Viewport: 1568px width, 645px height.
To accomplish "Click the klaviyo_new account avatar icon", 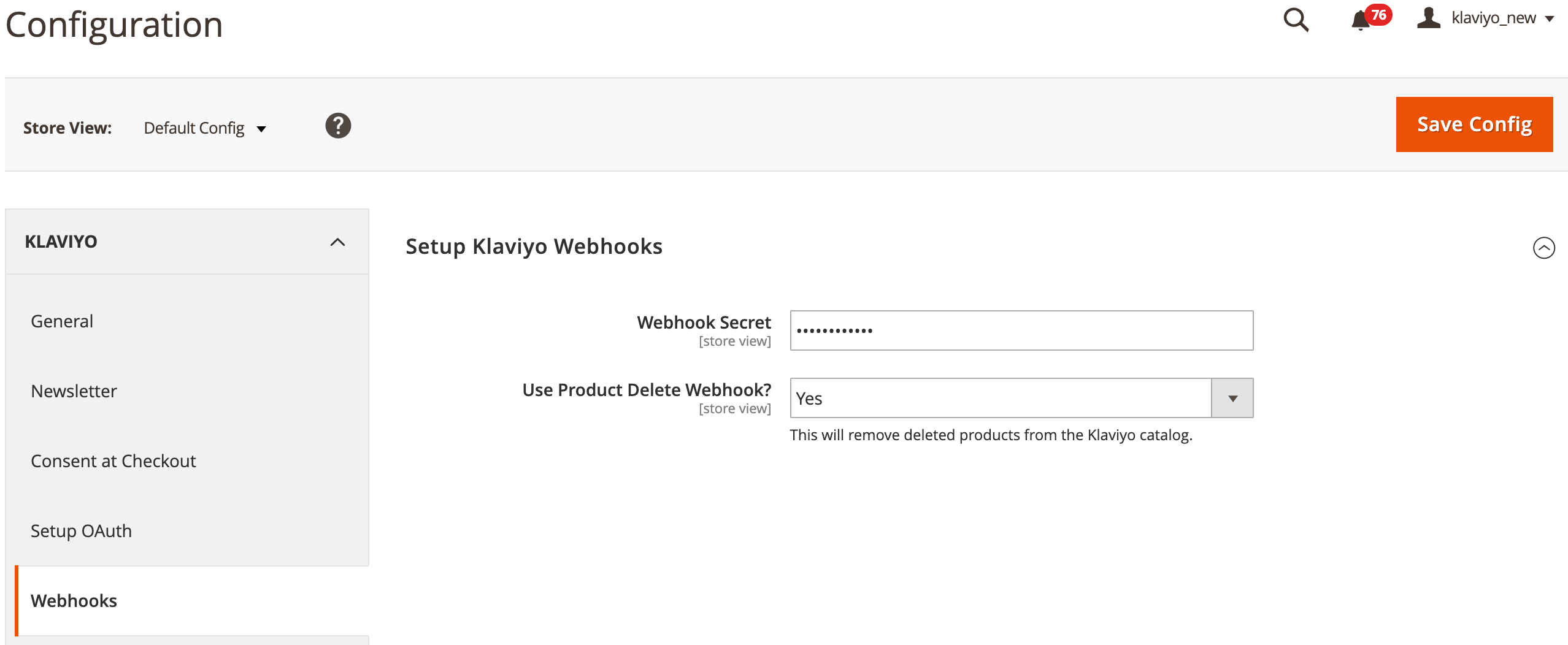I will click(x=1429, y=18).
